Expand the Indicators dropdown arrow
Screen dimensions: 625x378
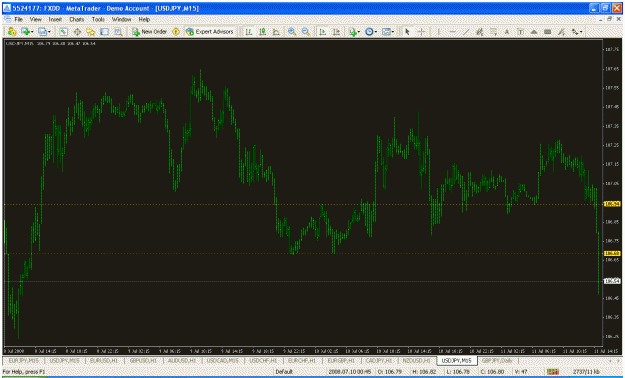click(359, 32)
